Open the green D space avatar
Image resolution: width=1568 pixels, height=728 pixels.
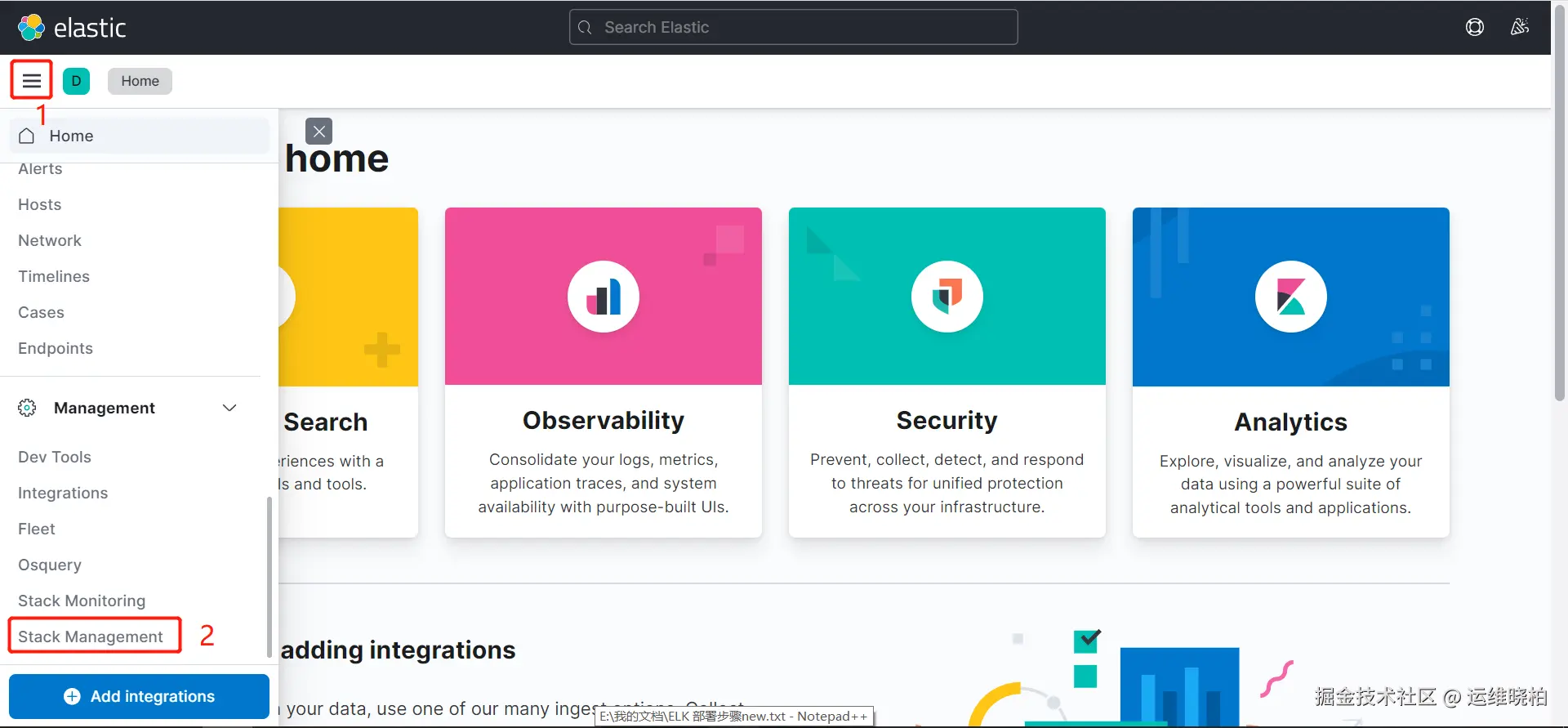pyautogui.click(x=76, y=81)
